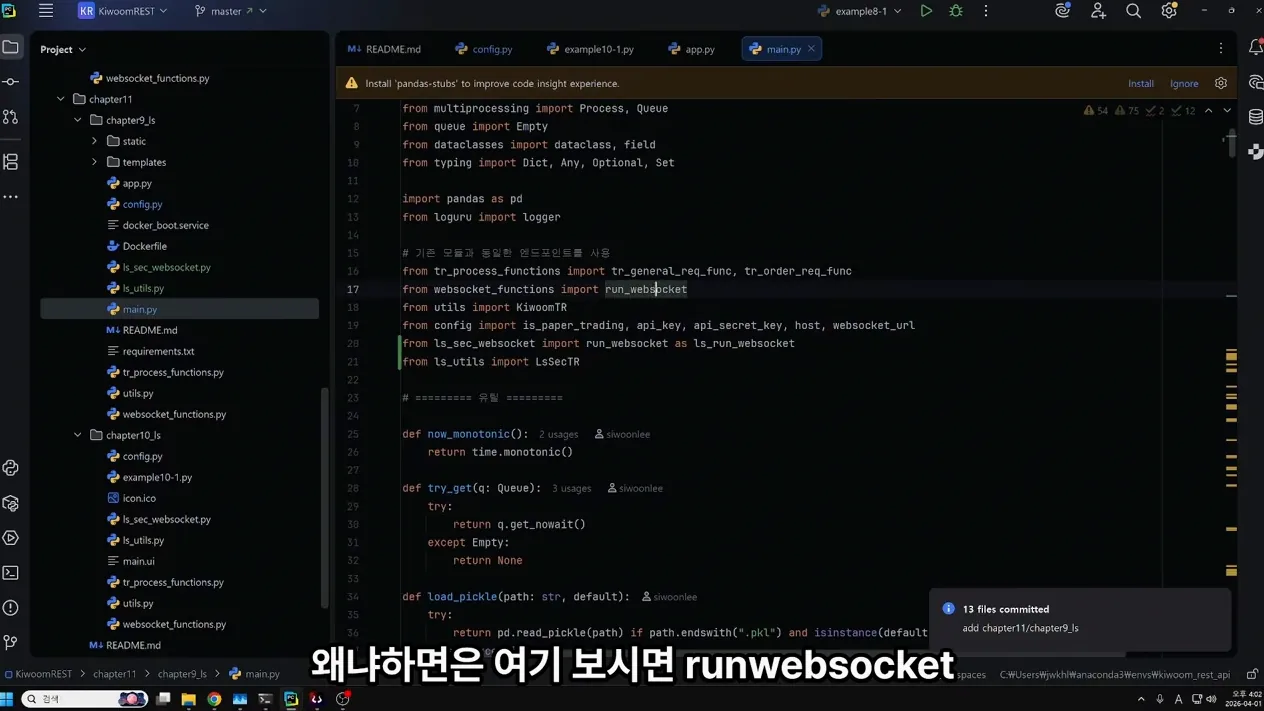Open Chrome from the taskbar

[214, 699]
